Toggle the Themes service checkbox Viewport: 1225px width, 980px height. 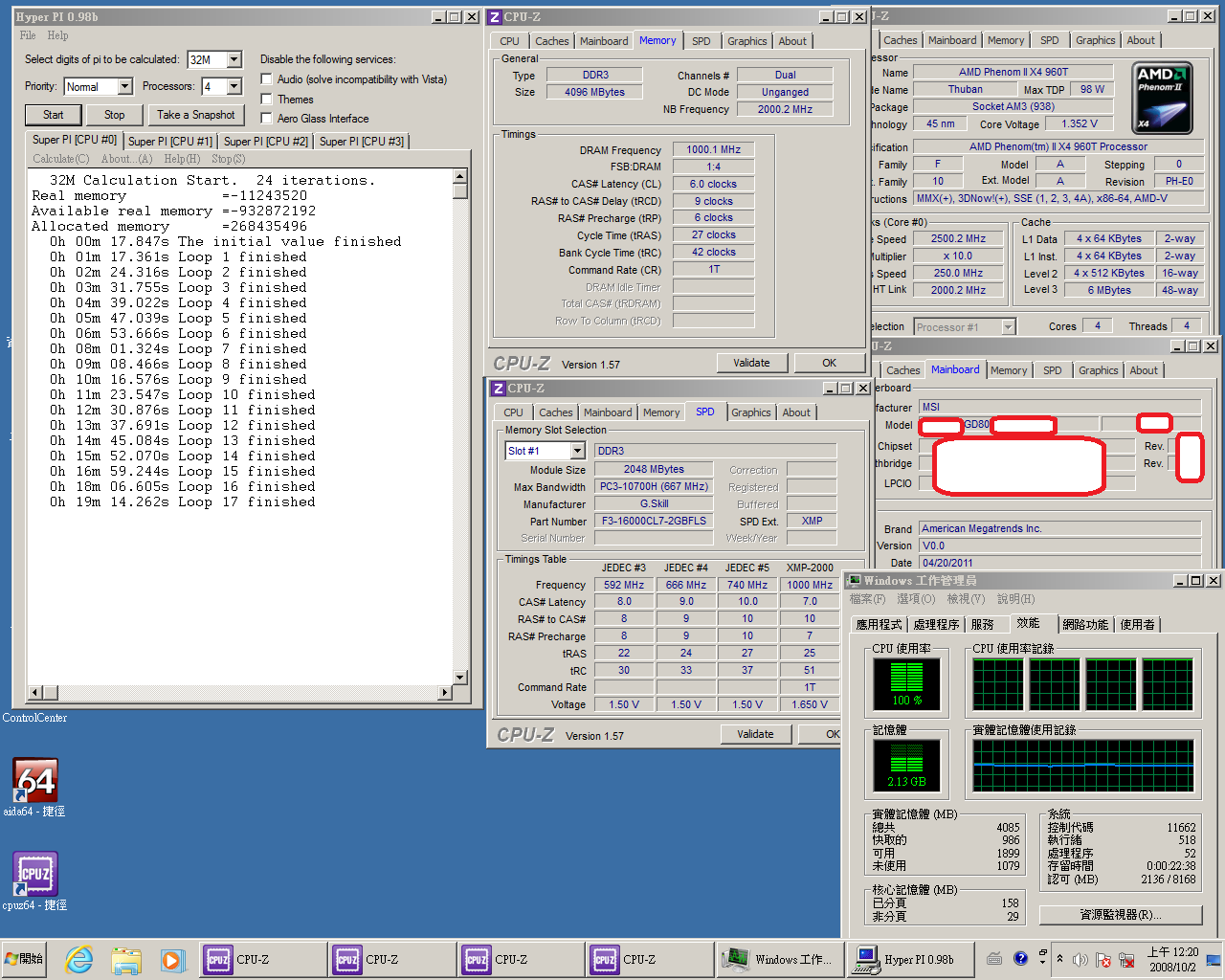click(266, 99)
